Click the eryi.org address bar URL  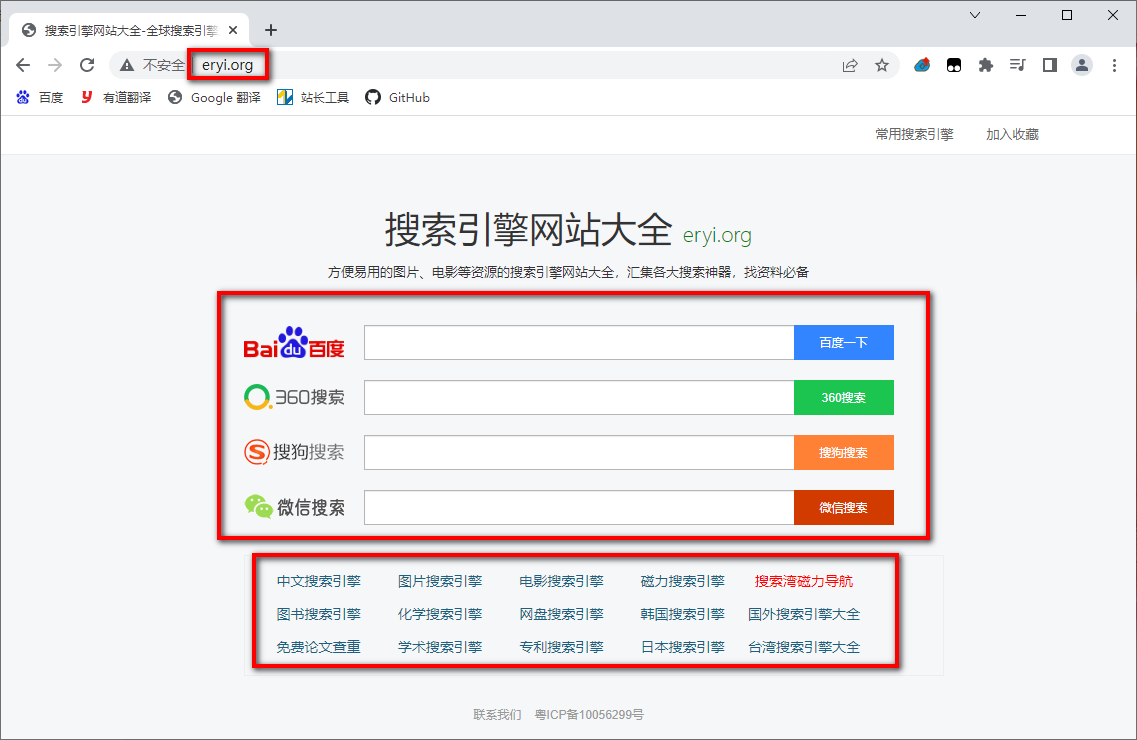click(x=228, y=65)
